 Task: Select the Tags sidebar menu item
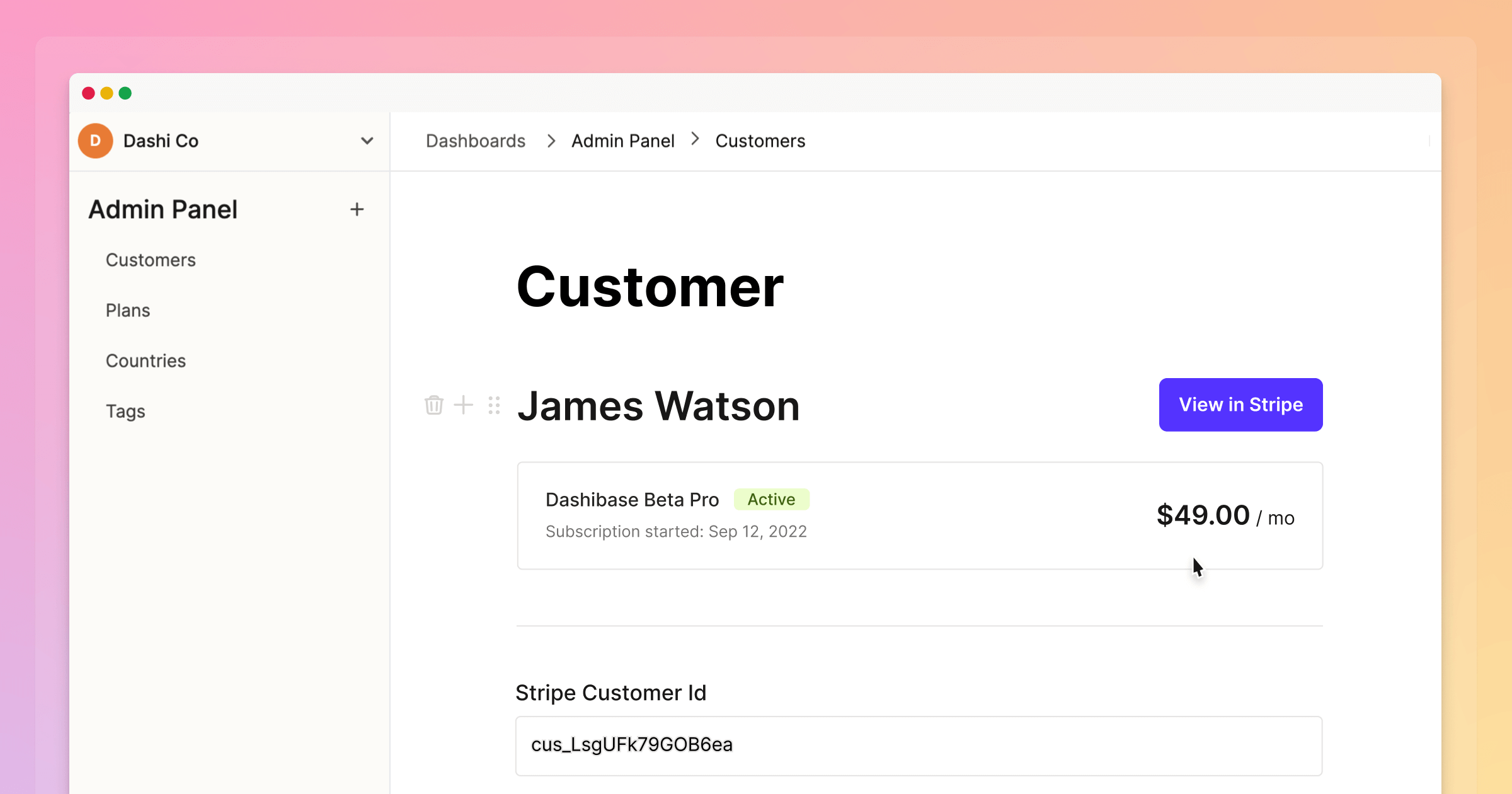[125, 411]
